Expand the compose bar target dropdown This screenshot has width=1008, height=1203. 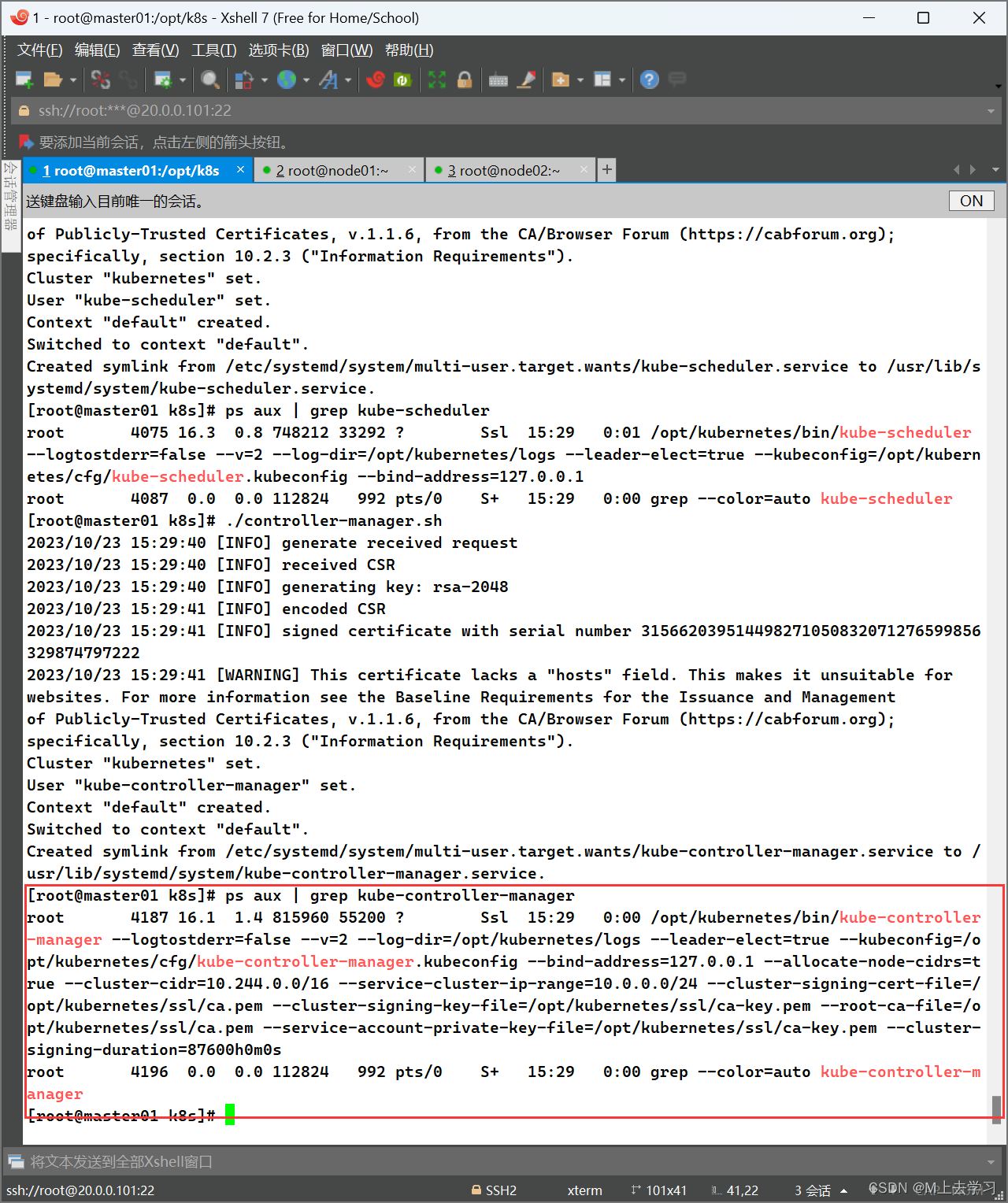(991, 1162)
